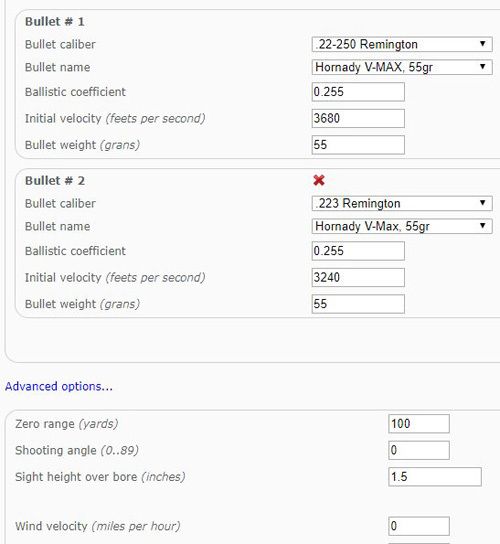
Task: Click arrow on Bullet #1 Hornady V-MAX selector
Action: 482,67
